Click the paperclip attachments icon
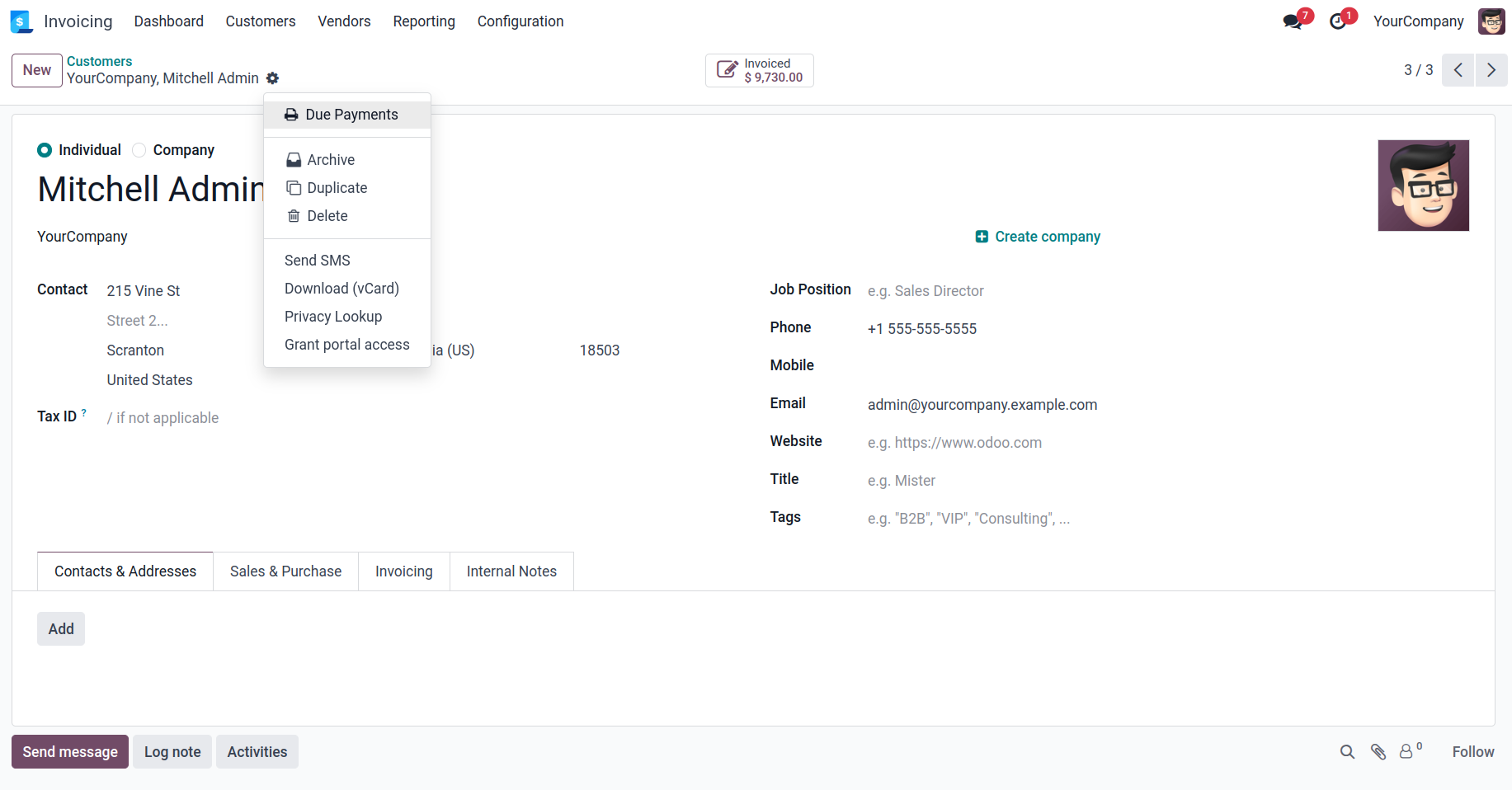Screen dimensions: 1512x790 coord(1378,752)
